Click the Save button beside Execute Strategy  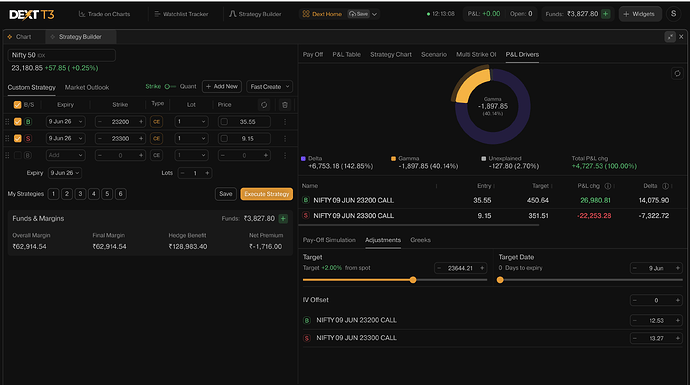point(226,194)
